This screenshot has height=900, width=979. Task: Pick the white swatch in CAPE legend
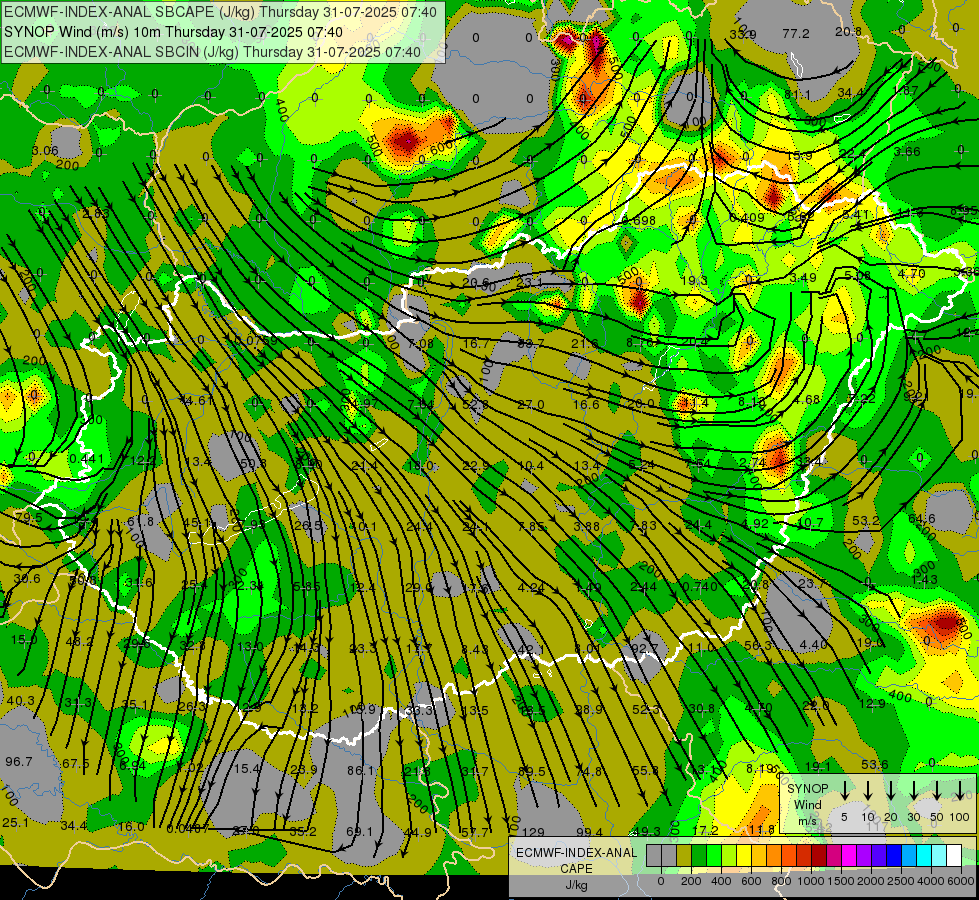click(x=953, y=856)
